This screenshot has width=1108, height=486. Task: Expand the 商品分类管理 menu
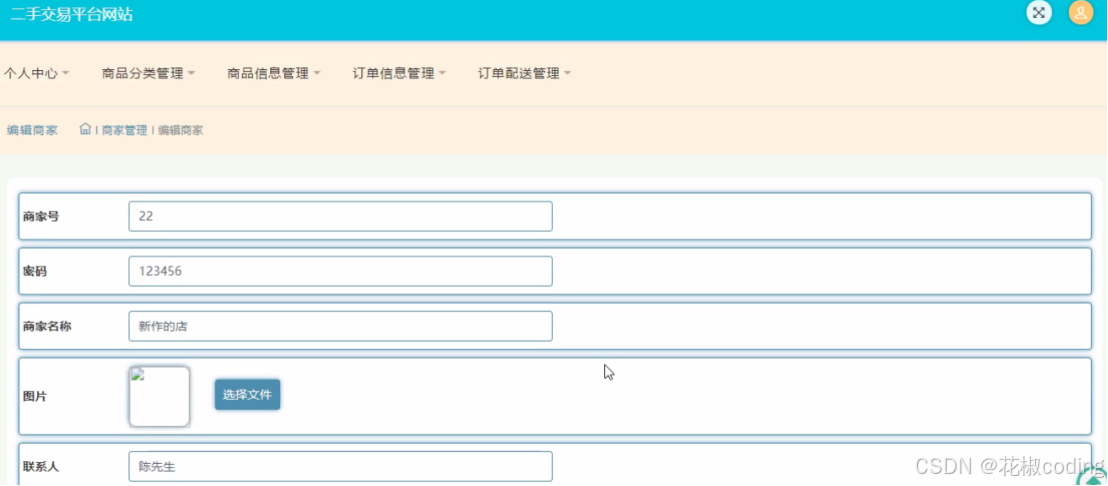(x=148, y=73)
